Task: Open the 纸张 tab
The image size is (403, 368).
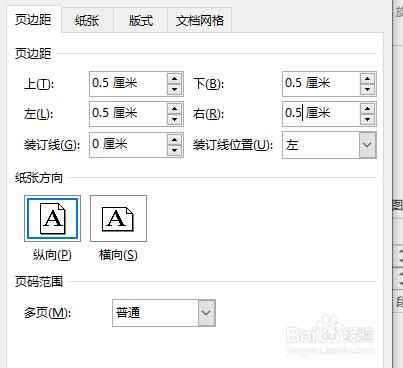Action: pyautogui.click(x=87, y=21)
